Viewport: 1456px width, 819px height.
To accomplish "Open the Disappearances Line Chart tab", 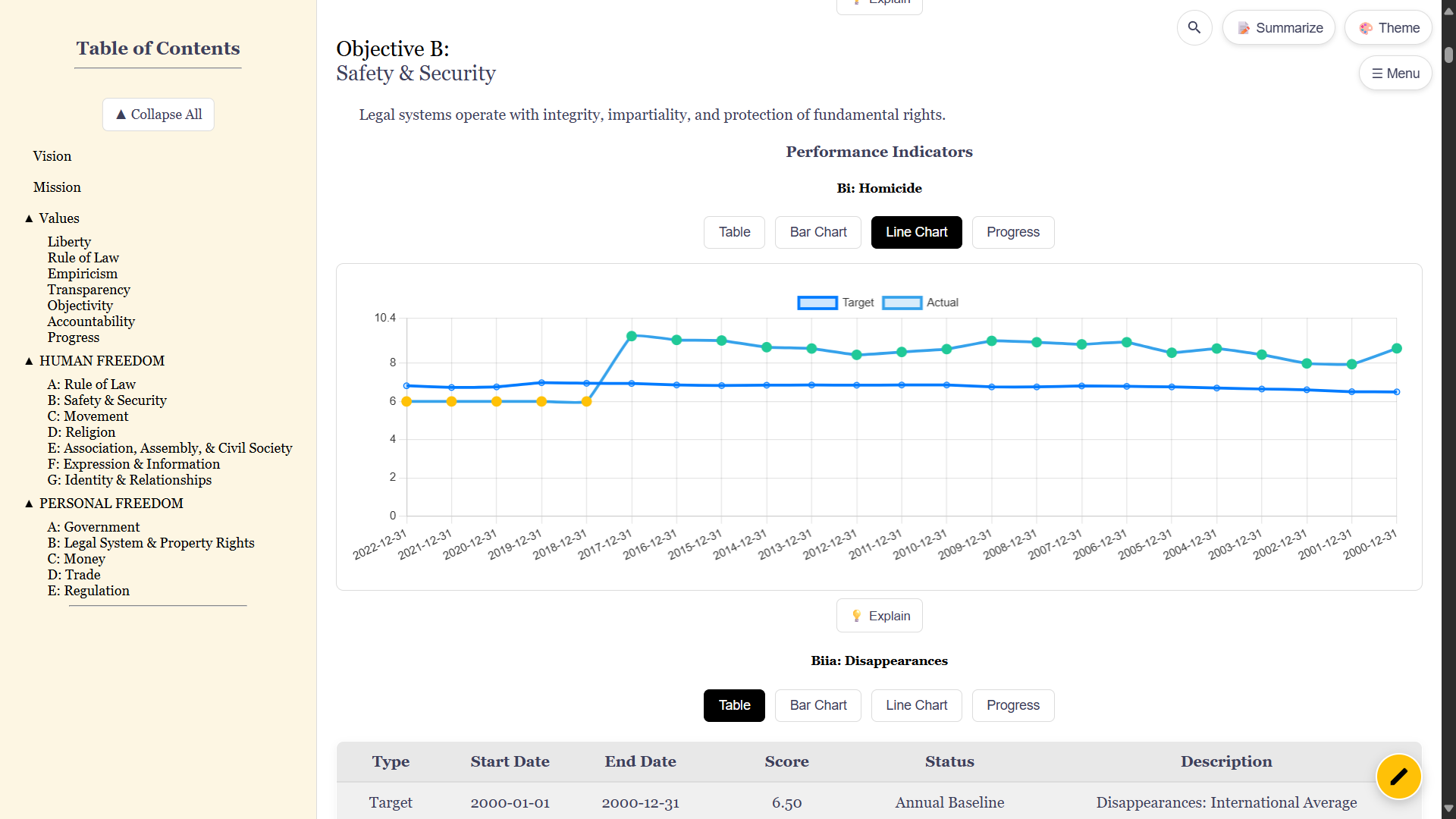I will coord(916,705).
